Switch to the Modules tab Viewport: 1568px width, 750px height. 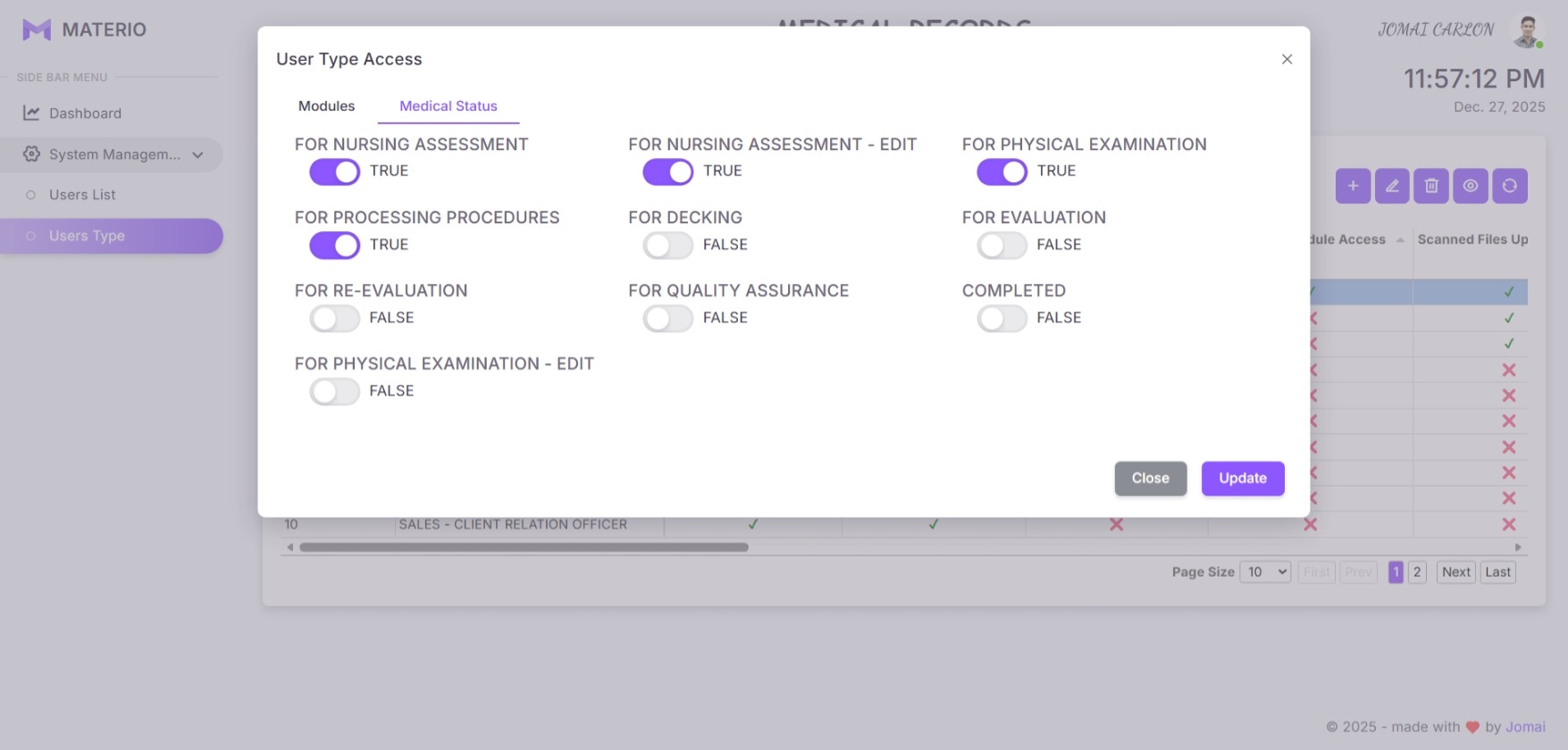326,106
